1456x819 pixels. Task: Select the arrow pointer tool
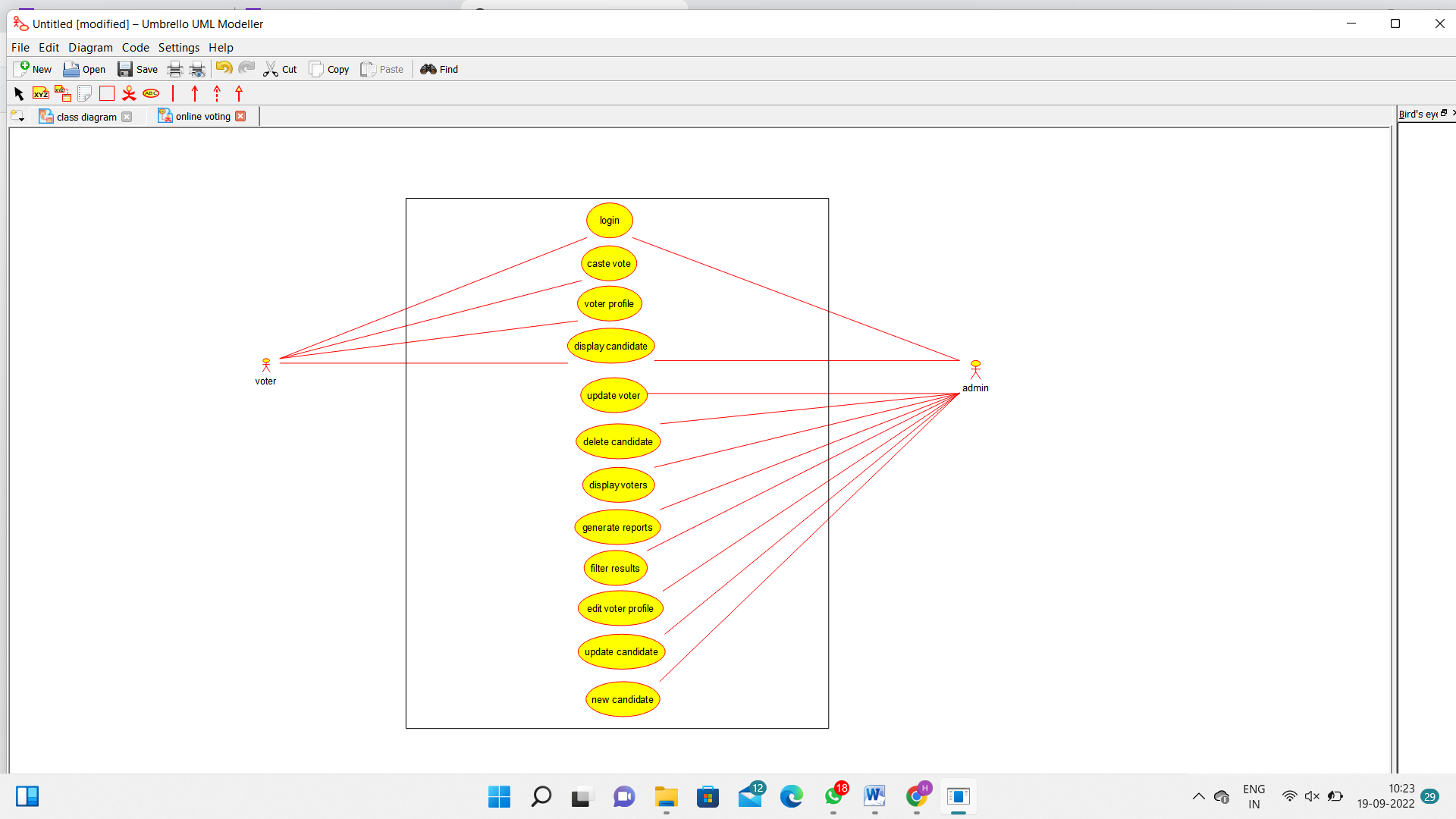19,93
